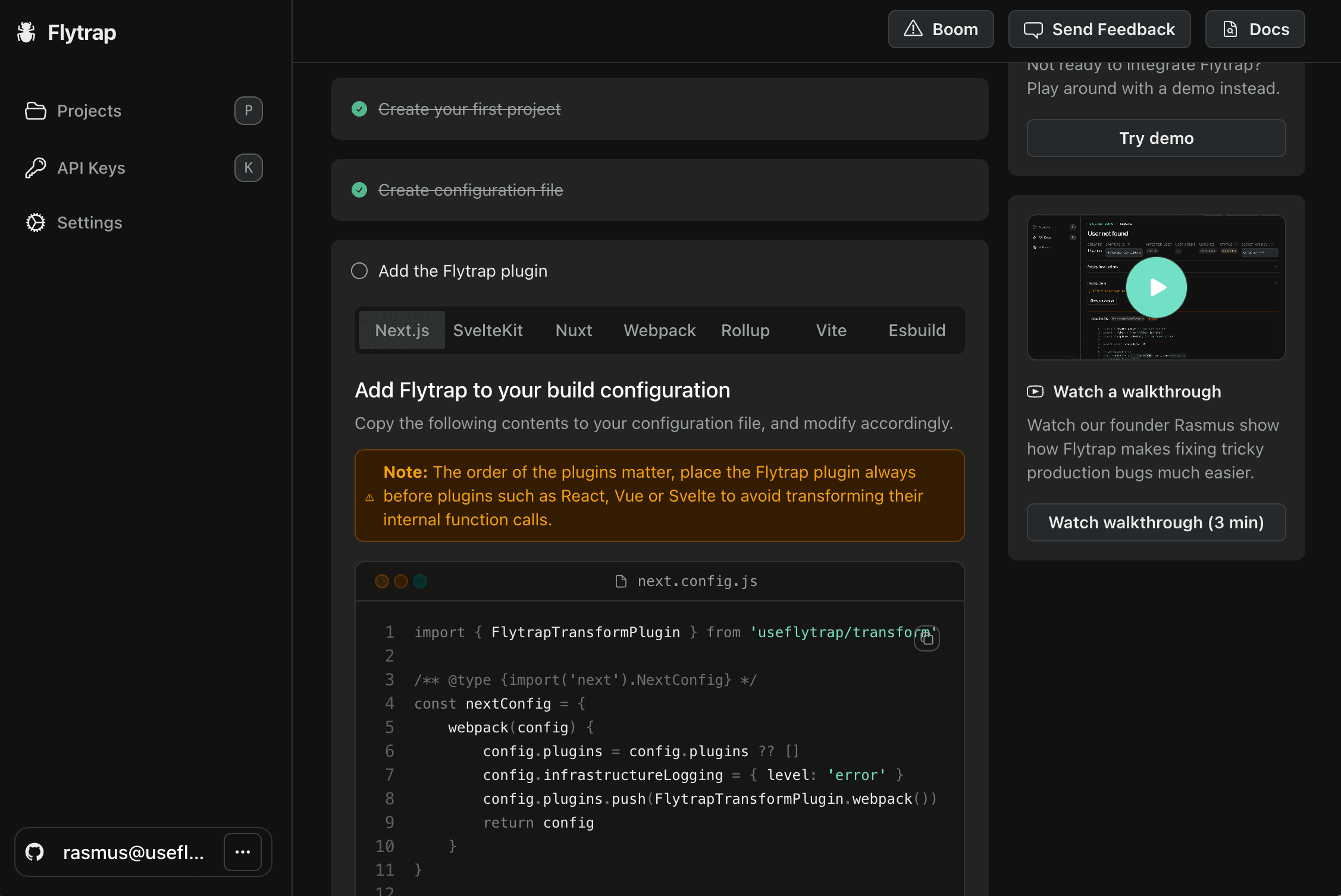Click the warning triangle icon in Boom button
The image size is (1341, 896).
pyautogui.click(x=913, y=29)
